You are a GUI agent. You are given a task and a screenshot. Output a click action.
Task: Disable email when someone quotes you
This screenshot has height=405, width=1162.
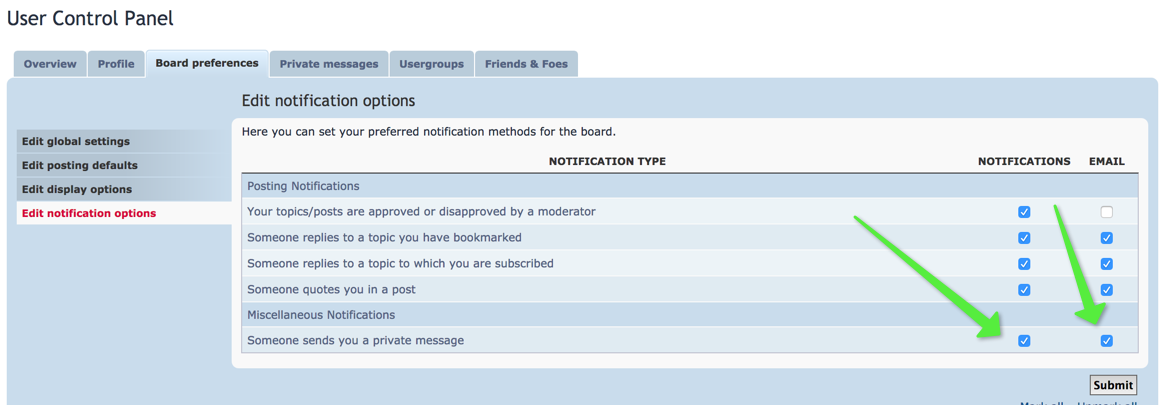click(x=1106, y=290)
